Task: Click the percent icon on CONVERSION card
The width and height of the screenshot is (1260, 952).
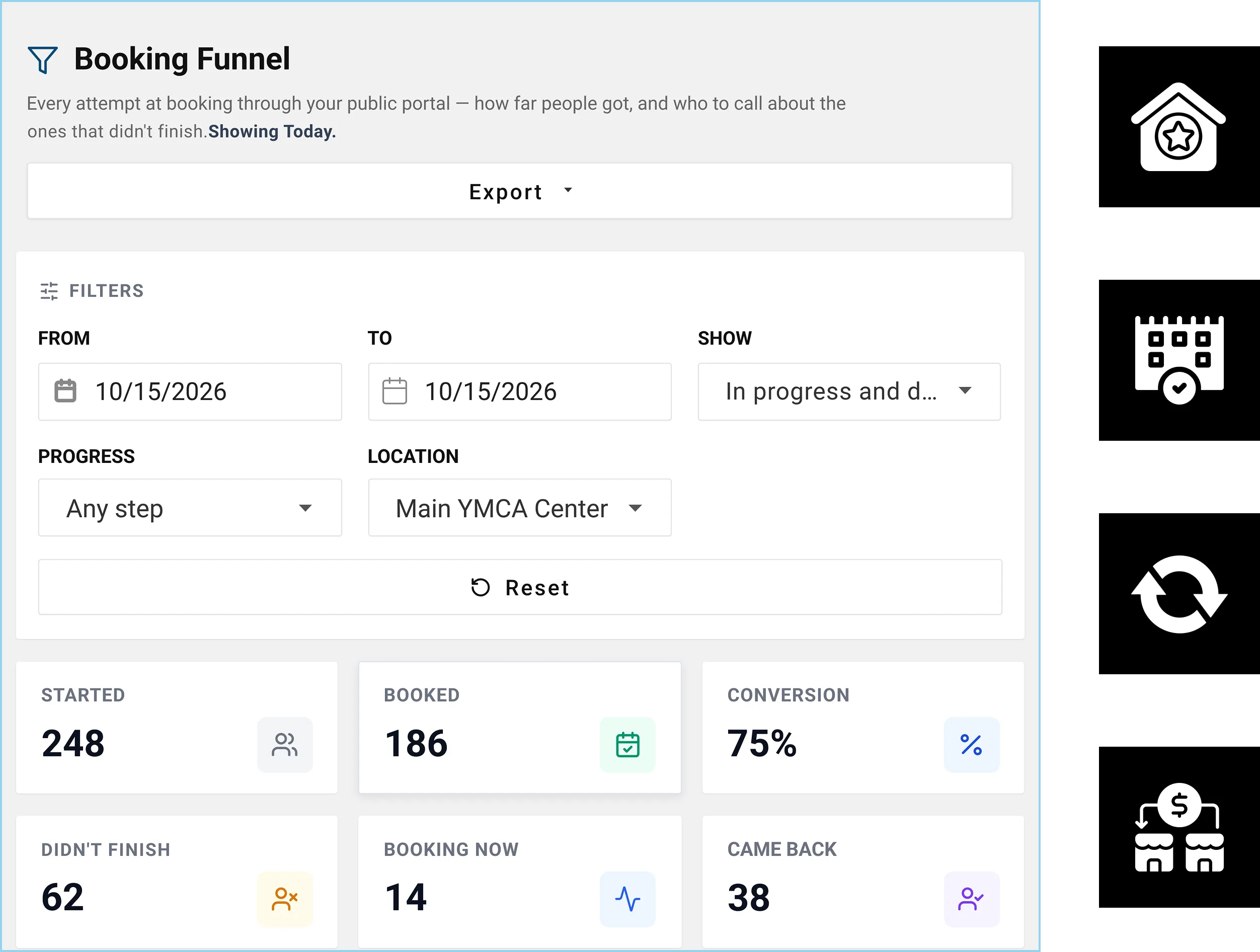Action: point(972,745)
